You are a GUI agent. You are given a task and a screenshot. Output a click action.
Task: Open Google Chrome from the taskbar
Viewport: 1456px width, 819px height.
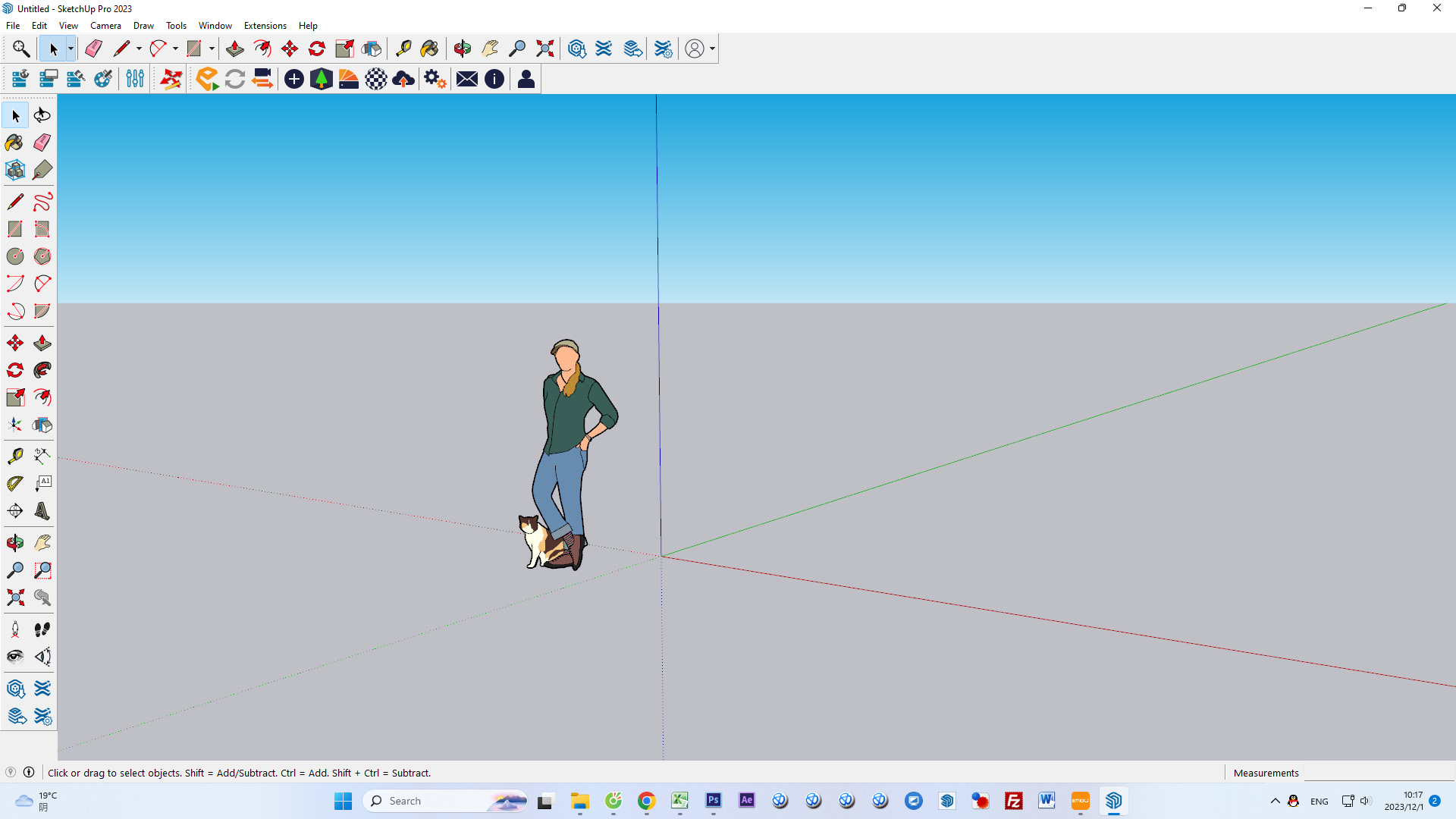pos(647,801)
